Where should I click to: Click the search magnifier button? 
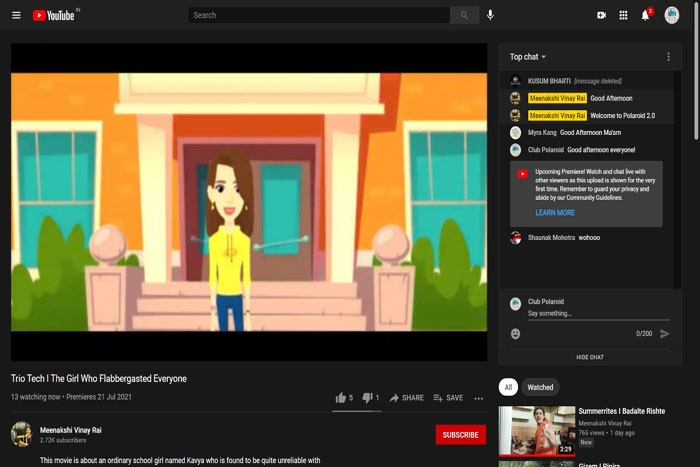point(464,15)
